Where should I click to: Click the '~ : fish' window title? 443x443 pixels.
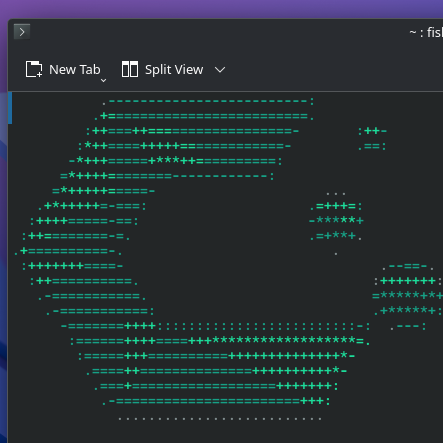[426, 32]
